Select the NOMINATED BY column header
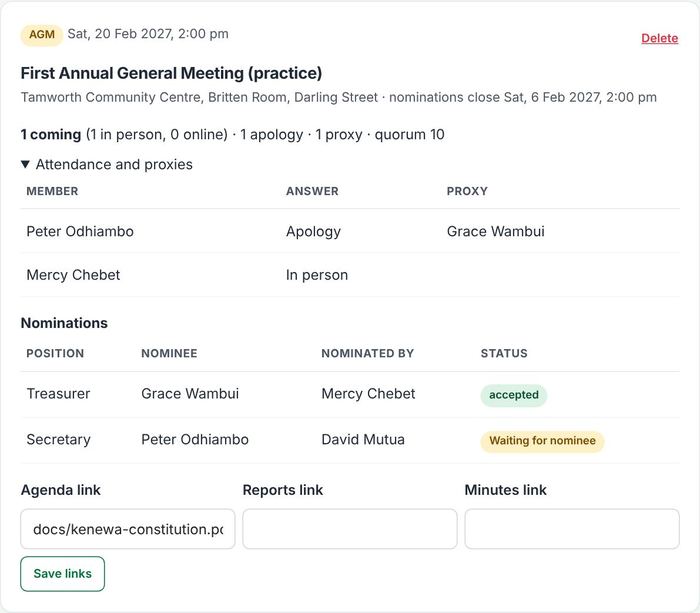Image resolution: width=700 pixels, height=613 pixels. [x=367, y=354]
